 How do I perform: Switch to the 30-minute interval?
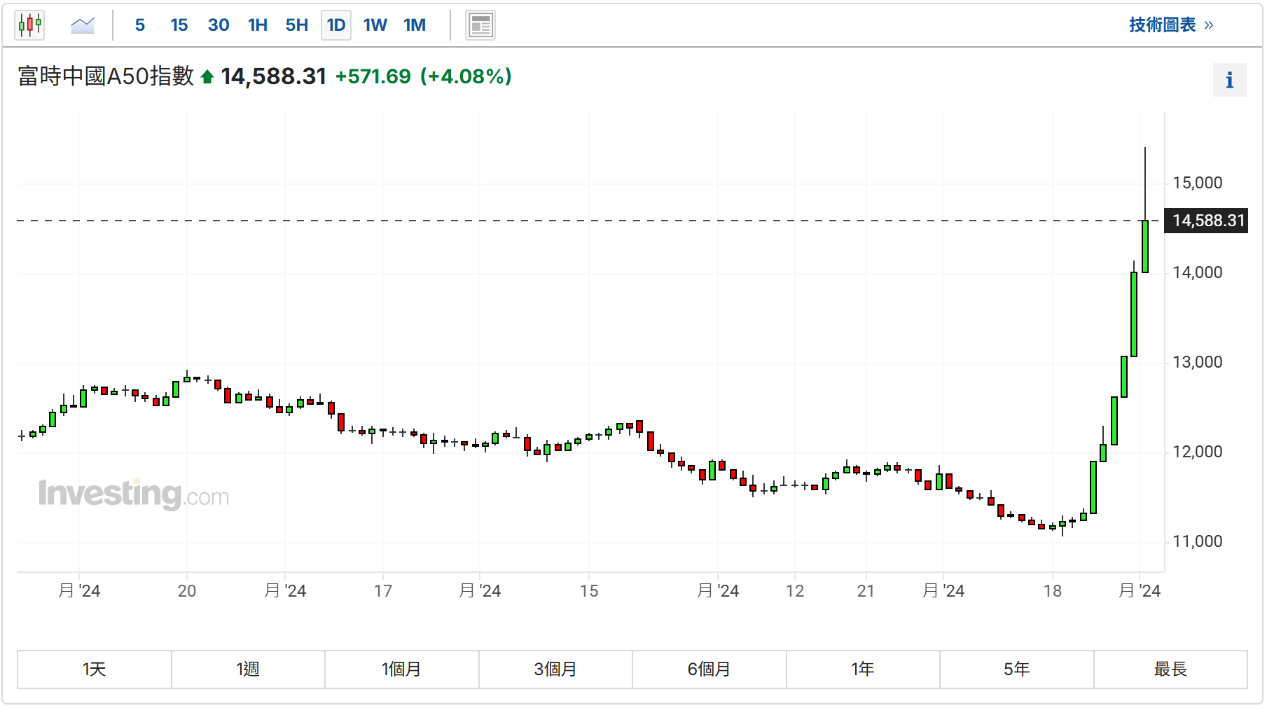[218, 25]
